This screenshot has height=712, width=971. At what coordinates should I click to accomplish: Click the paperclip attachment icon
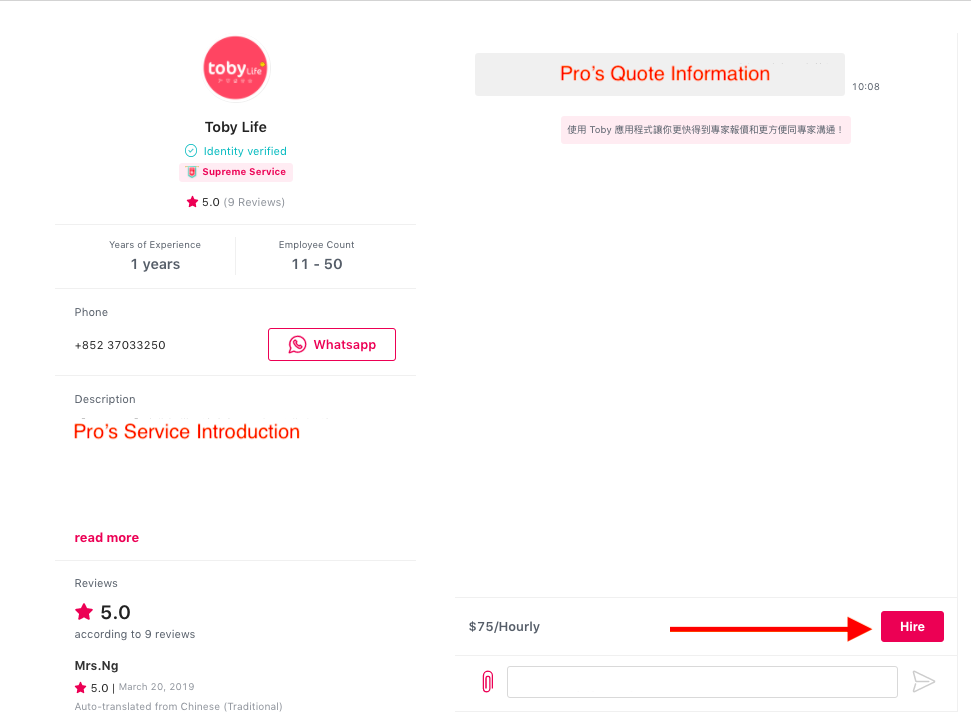[487, 682]
